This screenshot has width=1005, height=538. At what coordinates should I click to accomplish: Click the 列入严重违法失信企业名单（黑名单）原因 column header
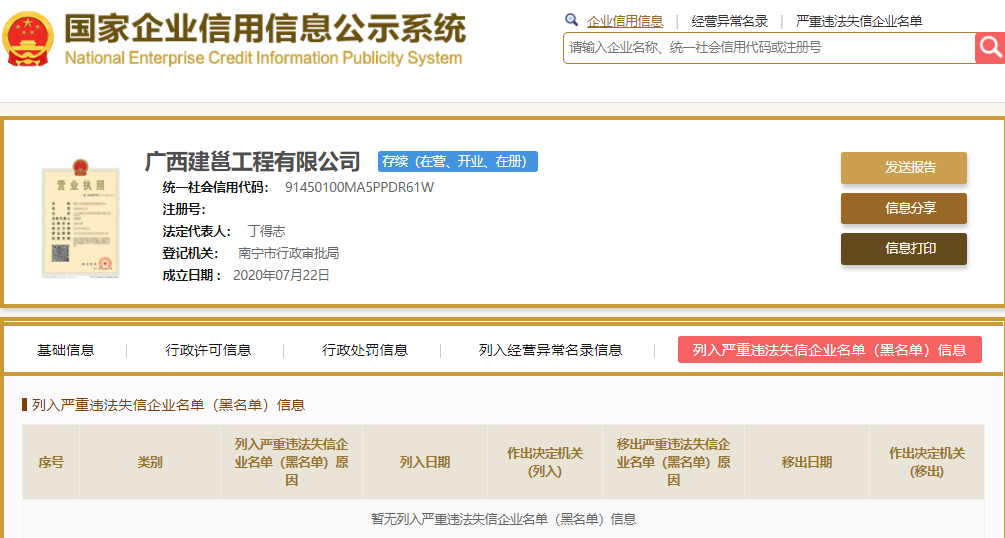[x=292, y=462]
